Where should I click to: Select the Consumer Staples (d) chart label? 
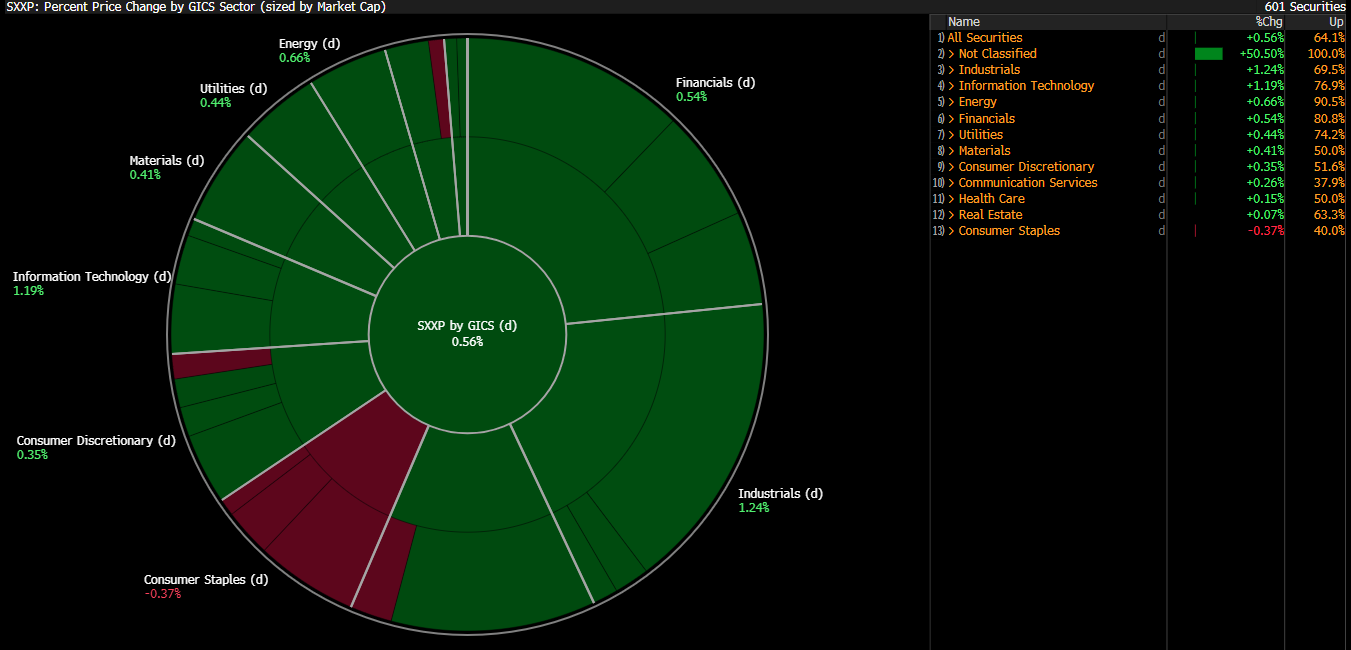[206, 580]
